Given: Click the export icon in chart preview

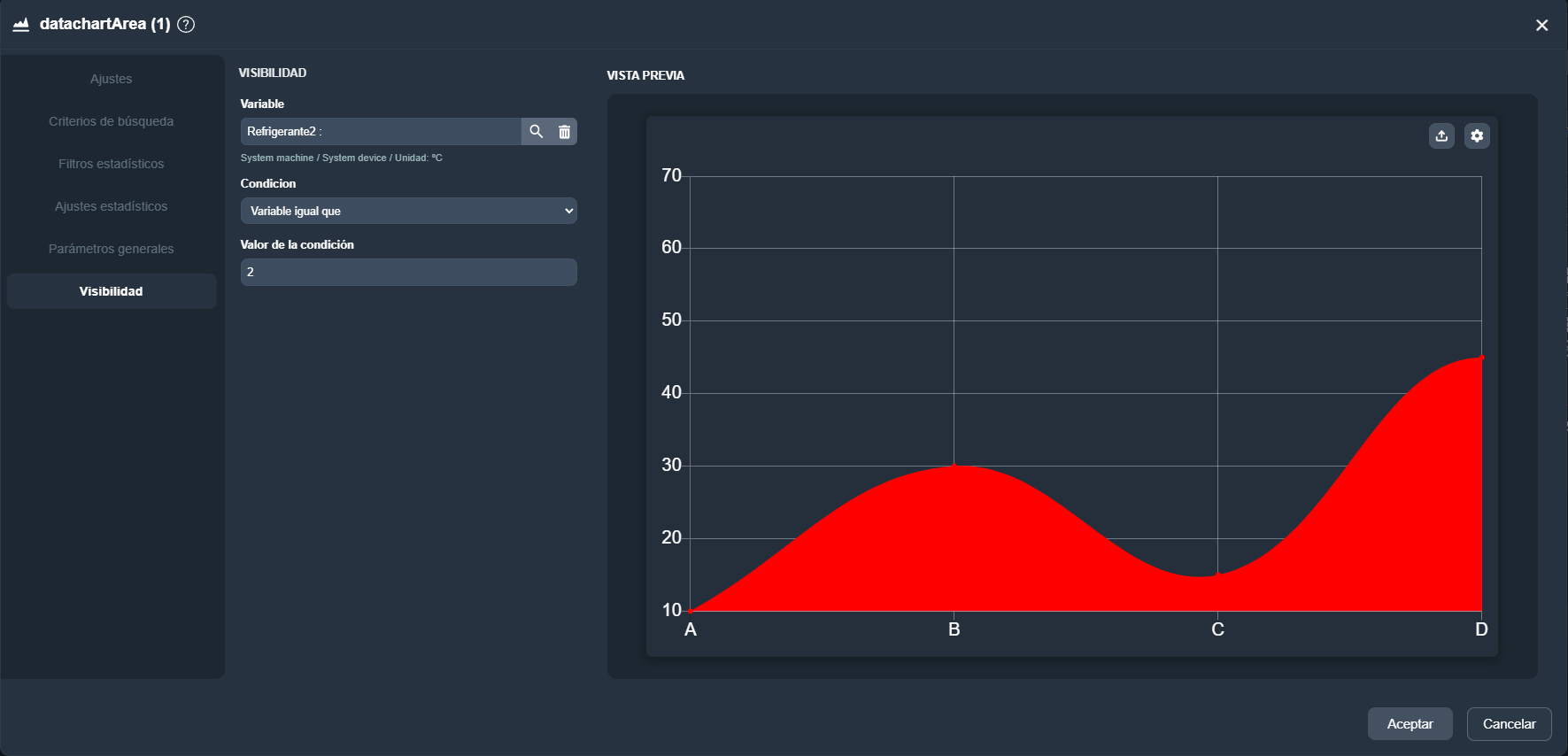Looking at the screenshot, I should (1441, 135).
